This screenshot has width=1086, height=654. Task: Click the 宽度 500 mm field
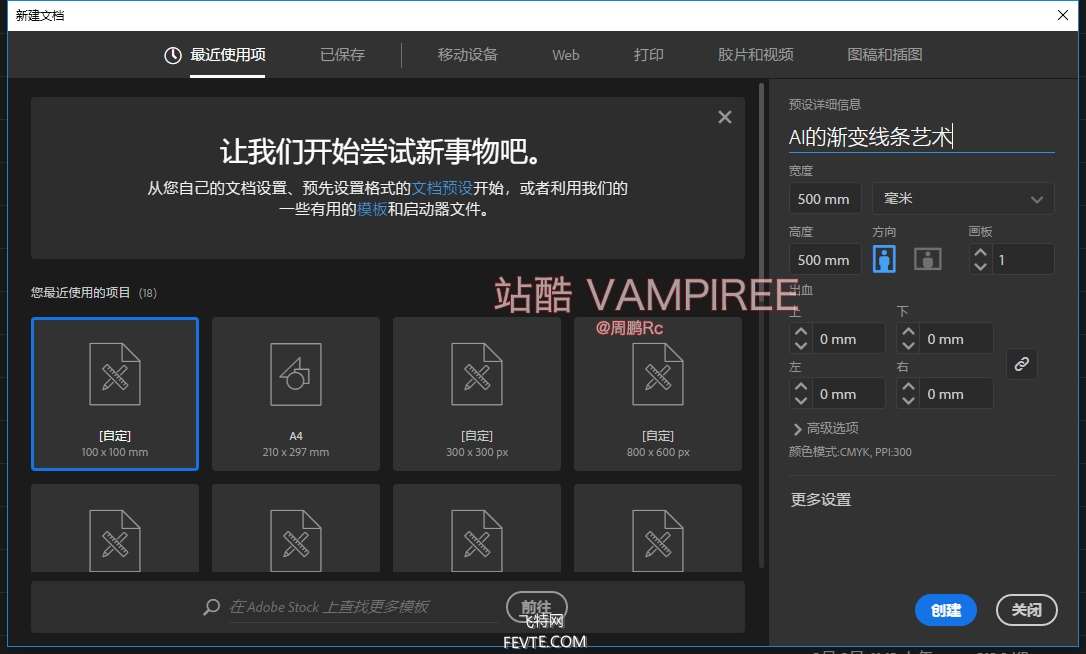824,199
